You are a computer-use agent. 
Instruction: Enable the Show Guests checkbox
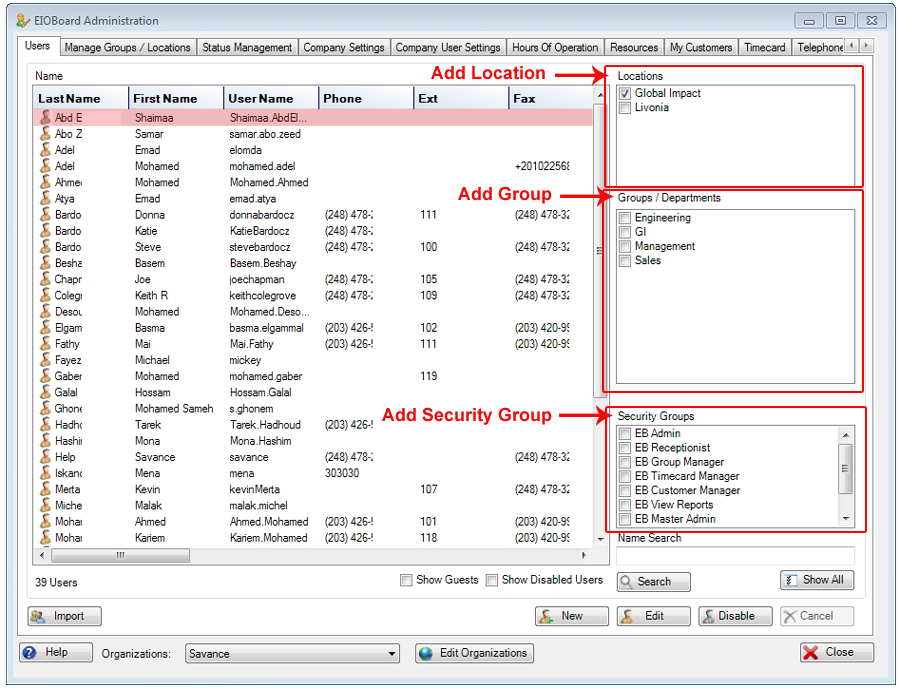(406, 580)
